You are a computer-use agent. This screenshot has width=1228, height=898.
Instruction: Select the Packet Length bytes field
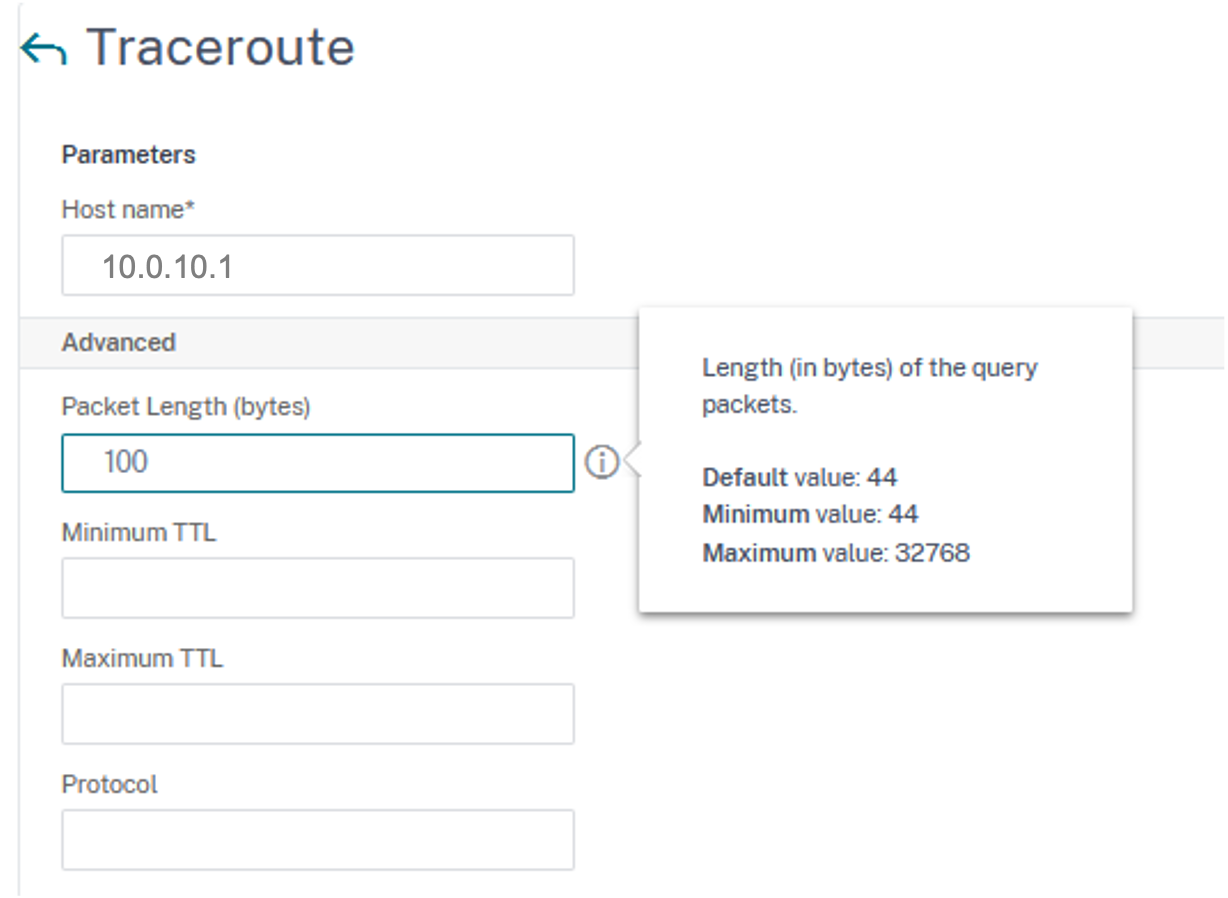[x=318, y=462]
